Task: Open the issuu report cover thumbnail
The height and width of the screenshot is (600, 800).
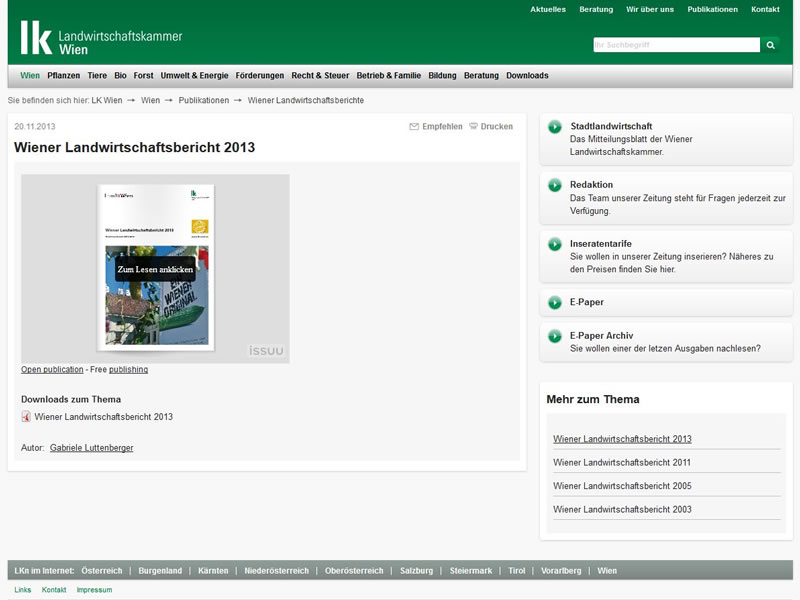Action: (x=155, y=268)
